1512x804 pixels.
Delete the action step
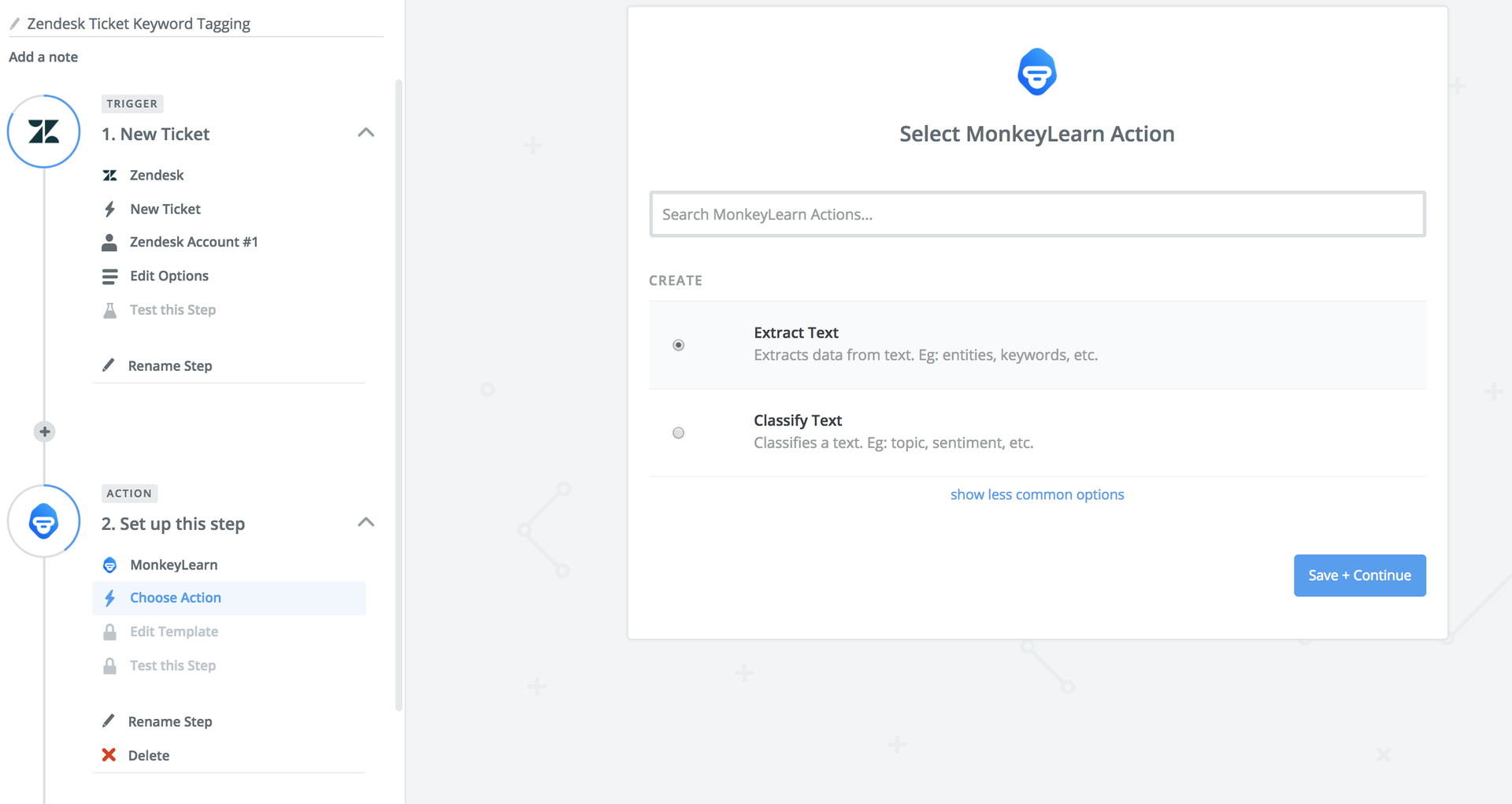pyautogui.click(x=149, y=756)
